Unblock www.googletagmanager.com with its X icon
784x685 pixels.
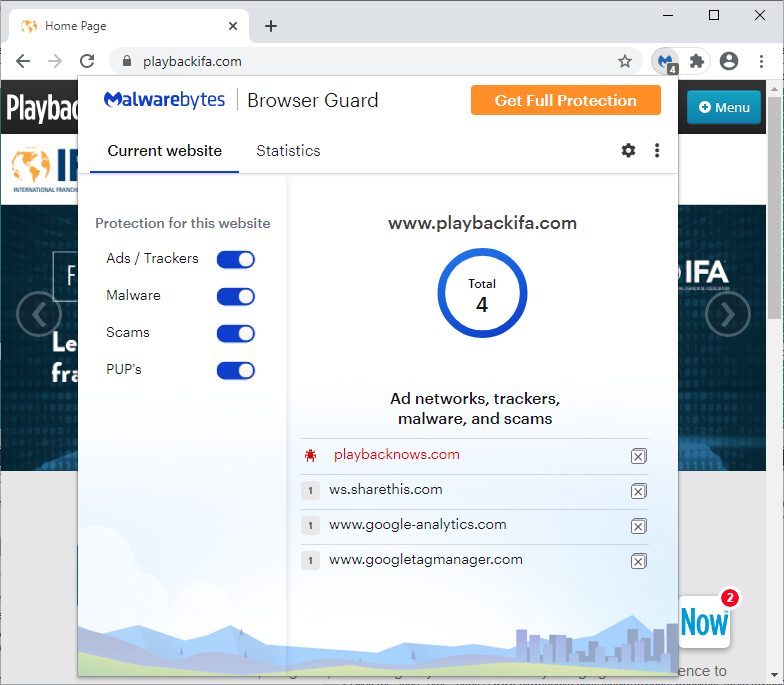pos(638,561)
